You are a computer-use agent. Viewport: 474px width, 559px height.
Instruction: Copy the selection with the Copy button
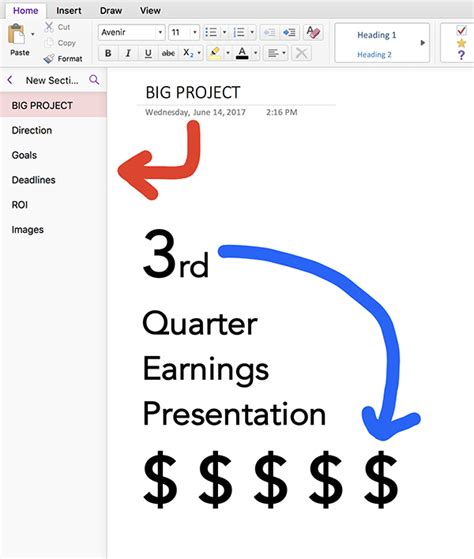point(60,43)
